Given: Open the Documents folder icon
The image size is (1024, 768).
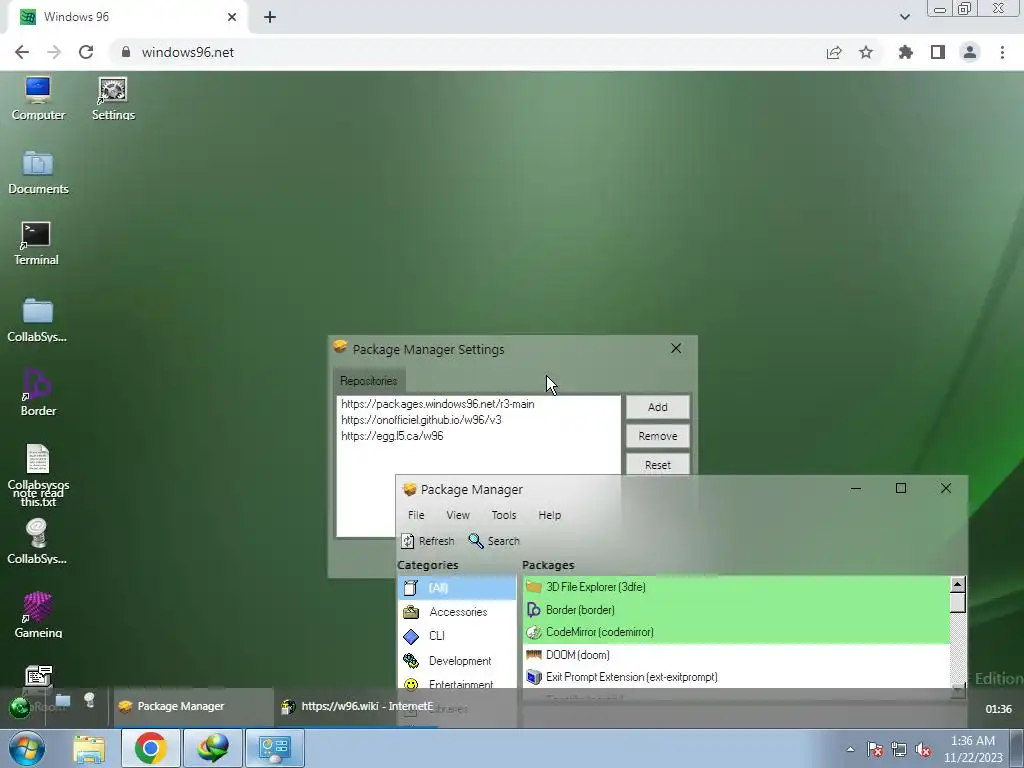Looking at the screenshot, I should [38, 172].
